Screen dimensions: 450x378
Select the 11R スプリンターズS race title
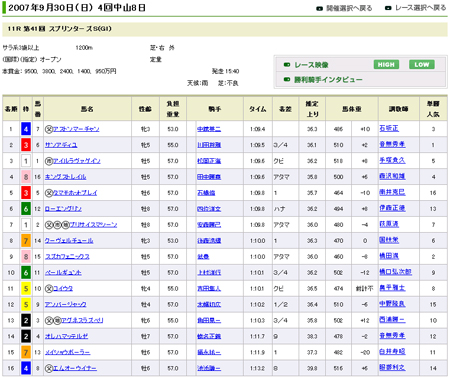click(x=60, y=29)
